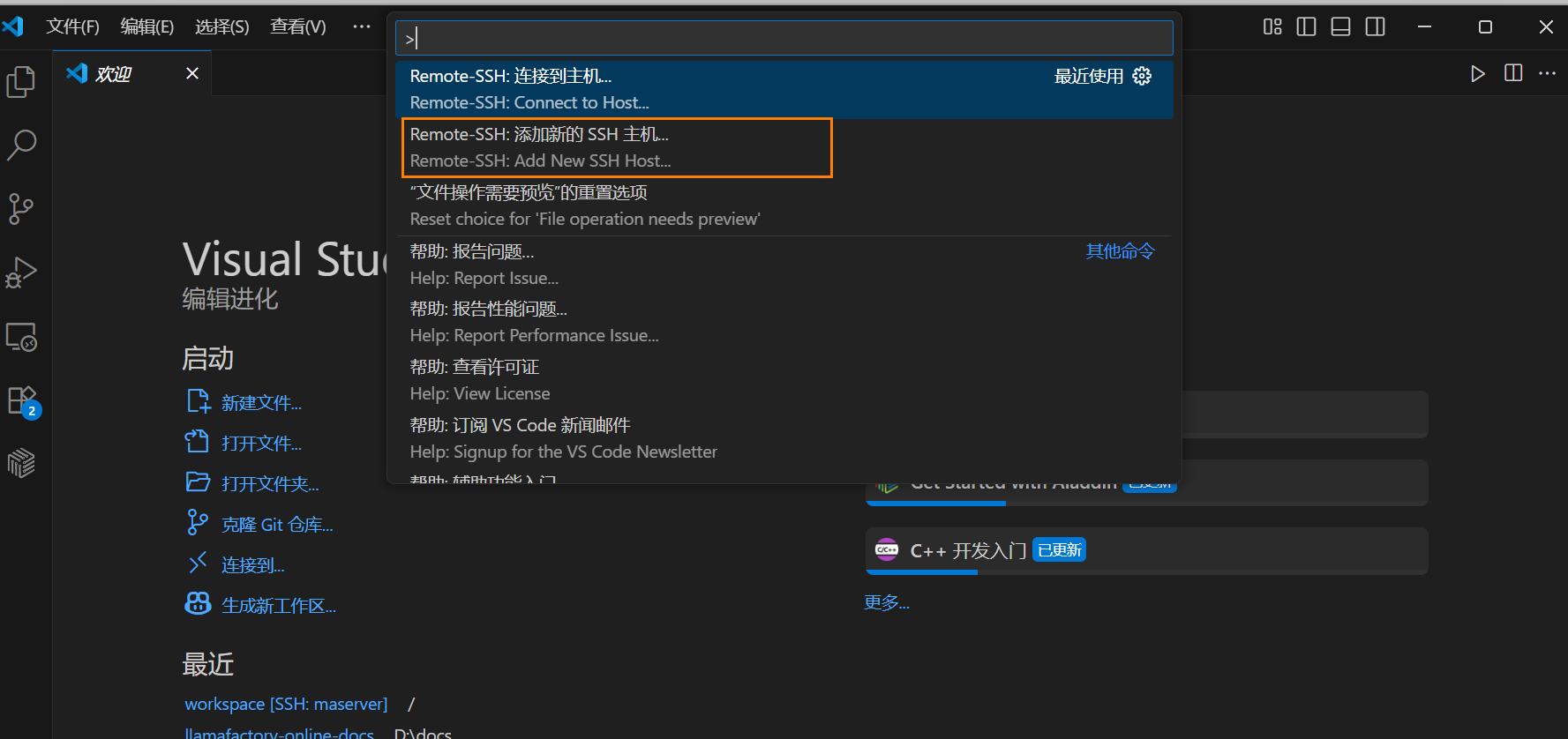Open the Explorer view in activity bar
Image resolution: width=1568 pixels, height=739 pixels.
21,82
